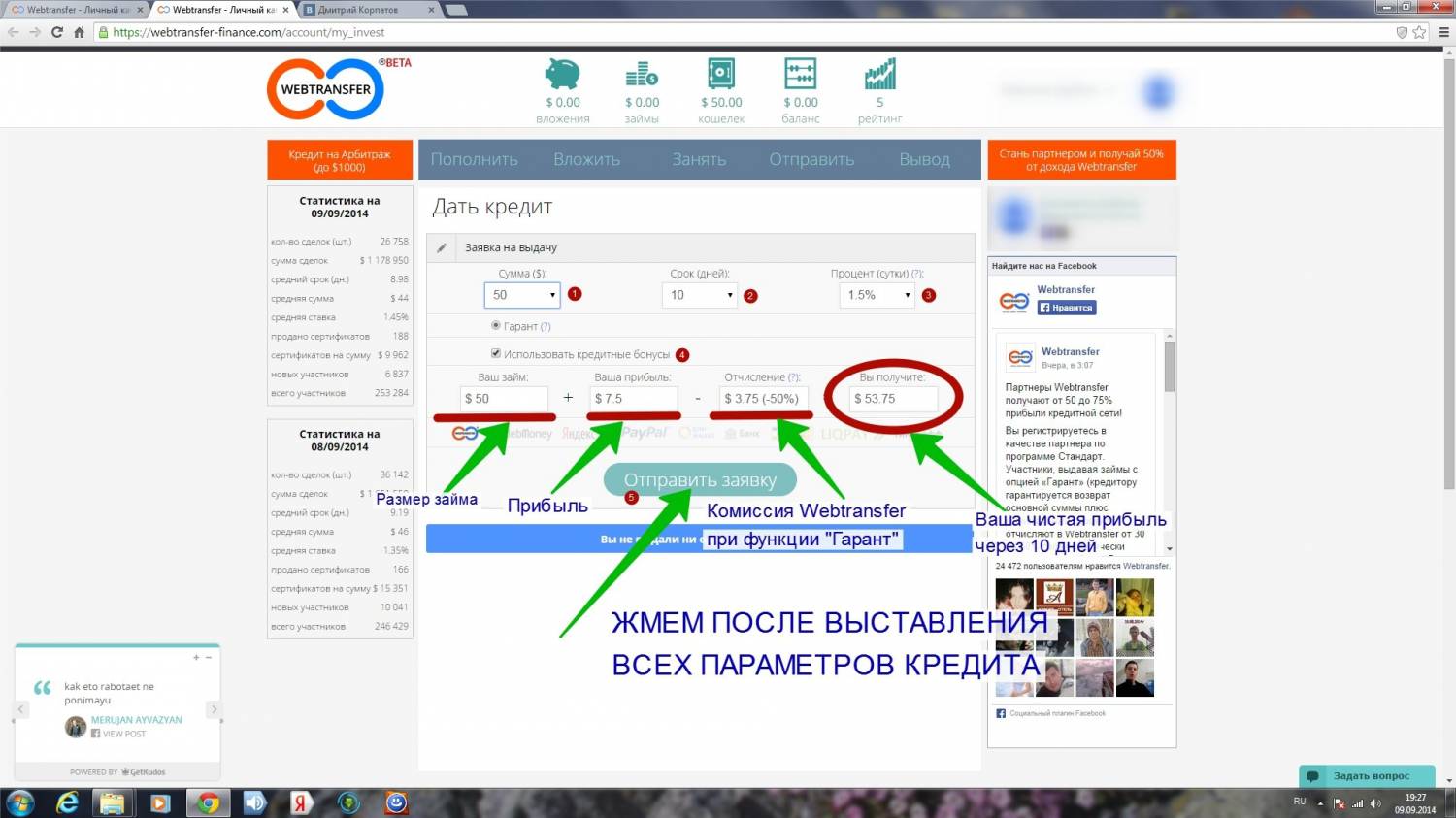Switch to the Вложить tab
This screenshot has width=1456, height=818.
pyautogui.click(x=586, y=159)
